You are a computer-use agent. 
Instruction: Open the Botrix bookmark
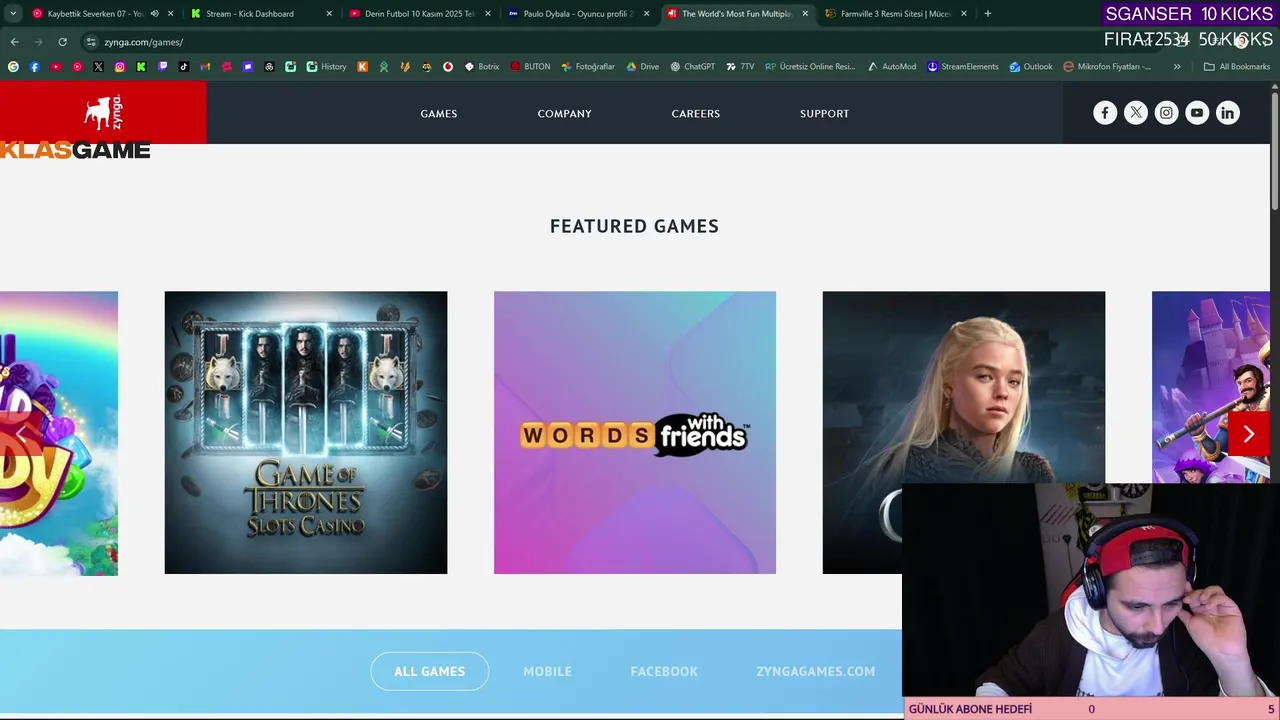coord(481,67)
